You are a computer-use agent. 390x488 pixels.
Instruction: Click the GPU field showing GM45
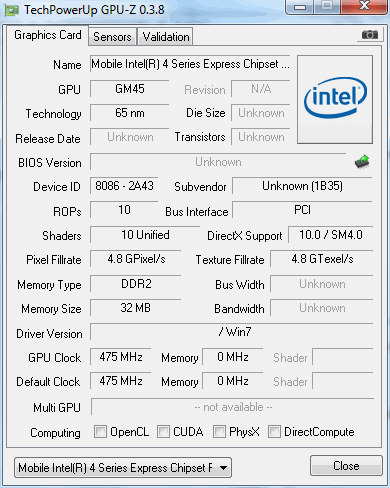[x=130, y=89]
